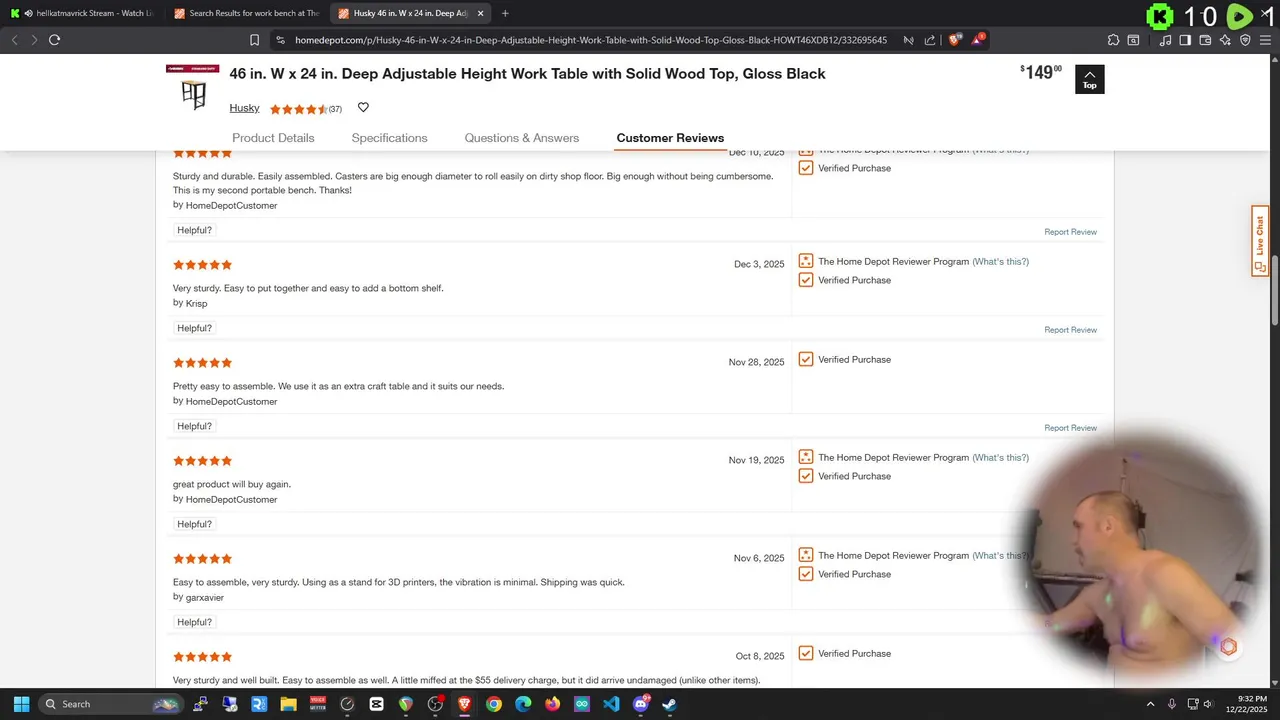Mark garxavier's review as Helpful

point(194,622)
